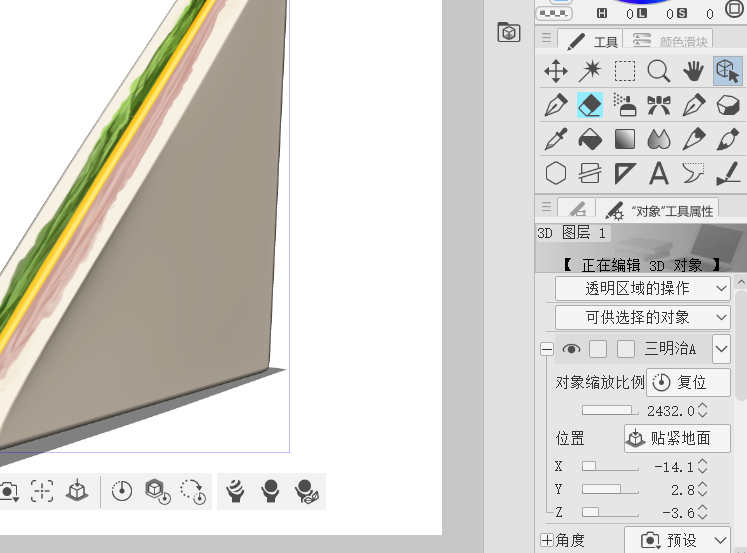
Task: Toggle first checkbox next to 三明治A eye
Action: pos(598,349)
